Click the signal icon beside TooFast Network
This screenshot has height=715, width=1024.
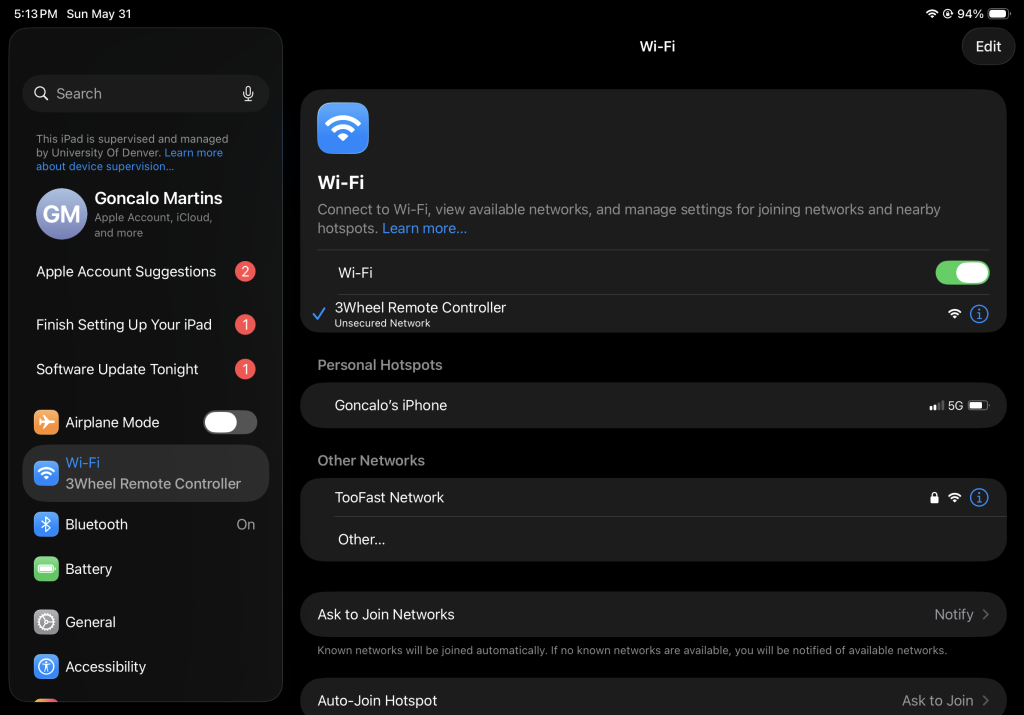click(x=955, y=498)
